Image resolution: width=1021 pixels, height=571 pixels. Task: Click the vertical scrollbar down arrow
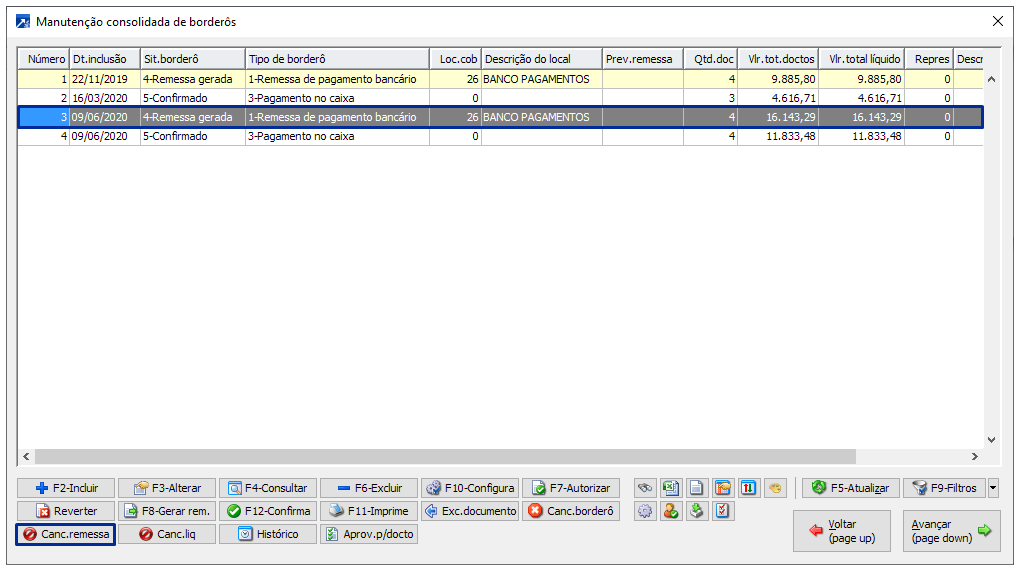(x=991, y=439)
